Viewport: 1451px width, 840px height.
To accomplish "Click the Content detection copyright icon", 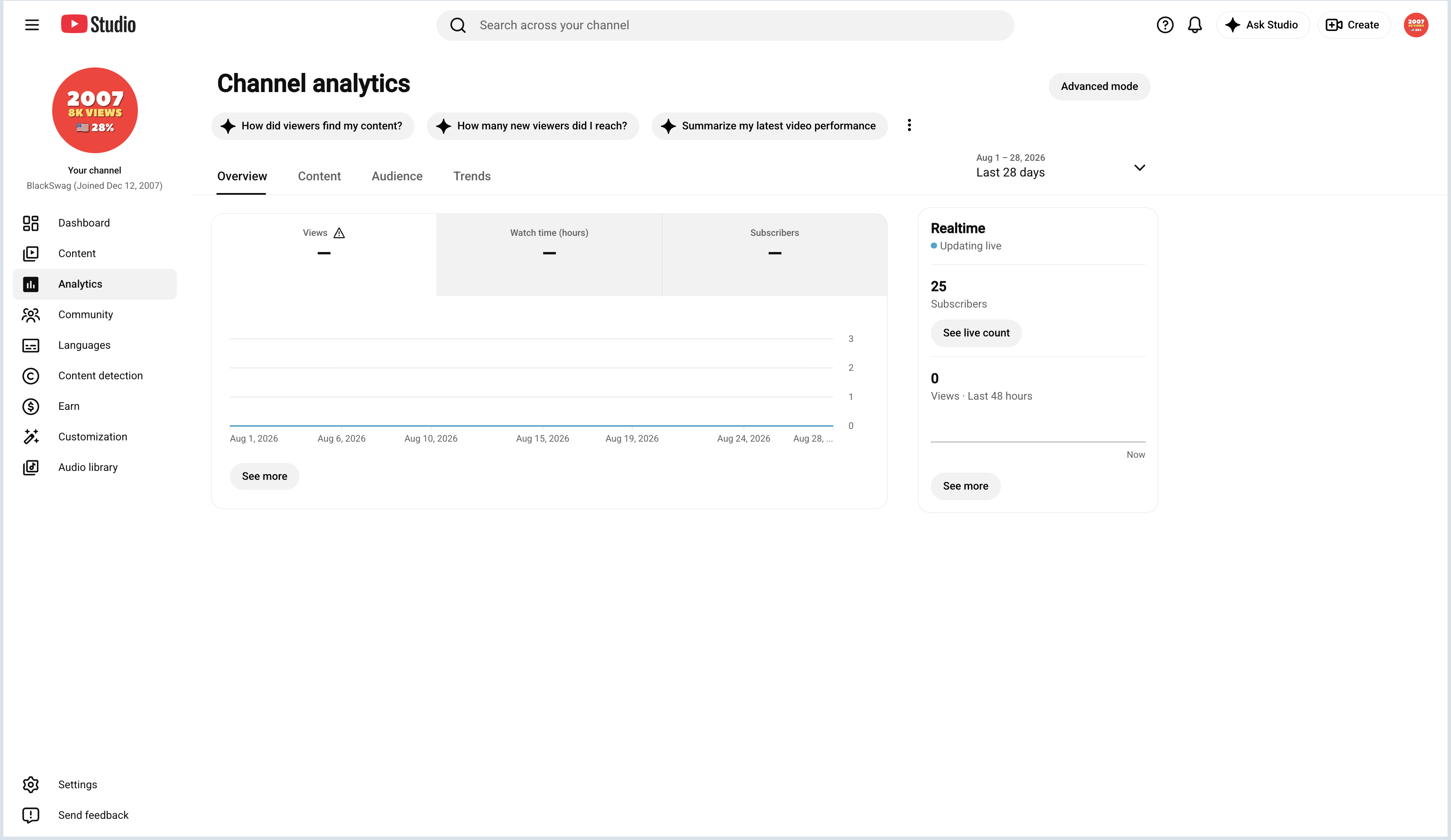I will [31, 376].
